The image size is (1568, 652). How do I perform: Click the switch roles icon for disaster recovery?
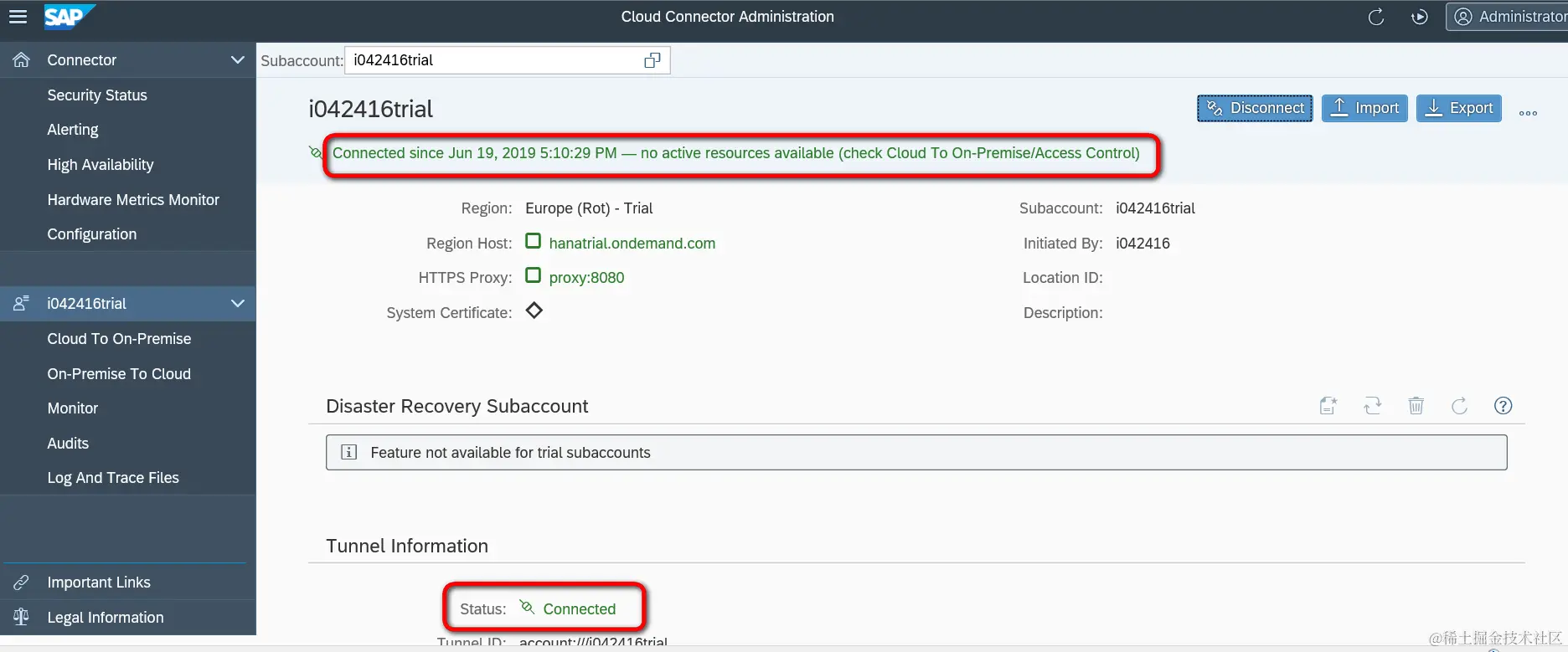click(1372, 406)
